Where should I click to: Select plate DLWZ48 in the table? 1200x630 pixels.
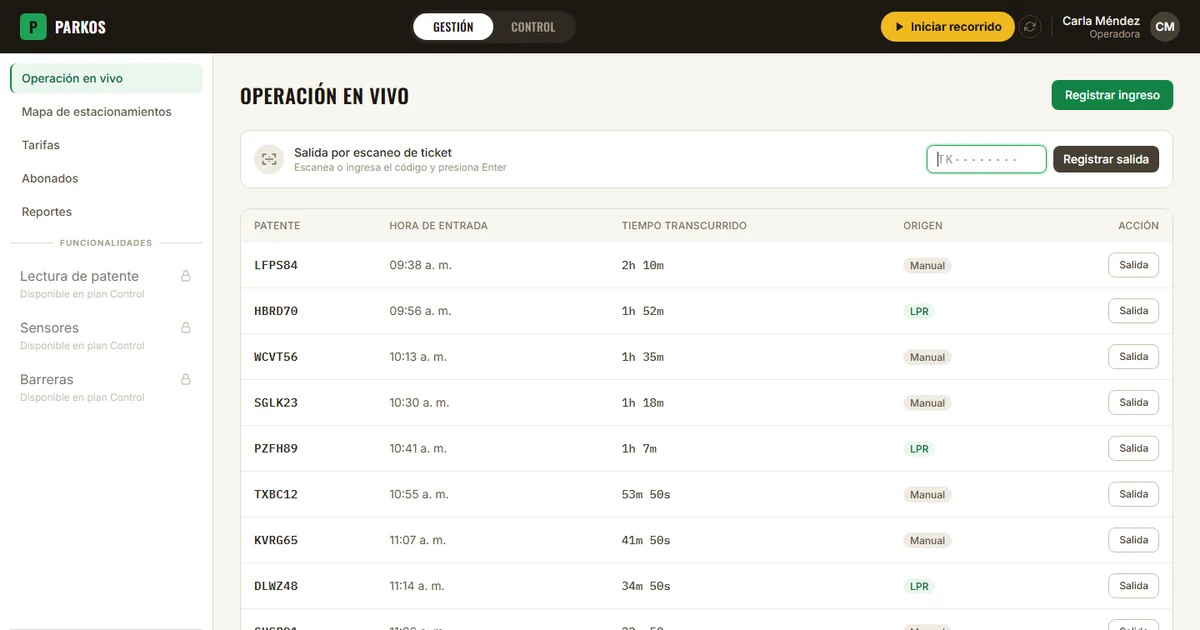[276, 587]
